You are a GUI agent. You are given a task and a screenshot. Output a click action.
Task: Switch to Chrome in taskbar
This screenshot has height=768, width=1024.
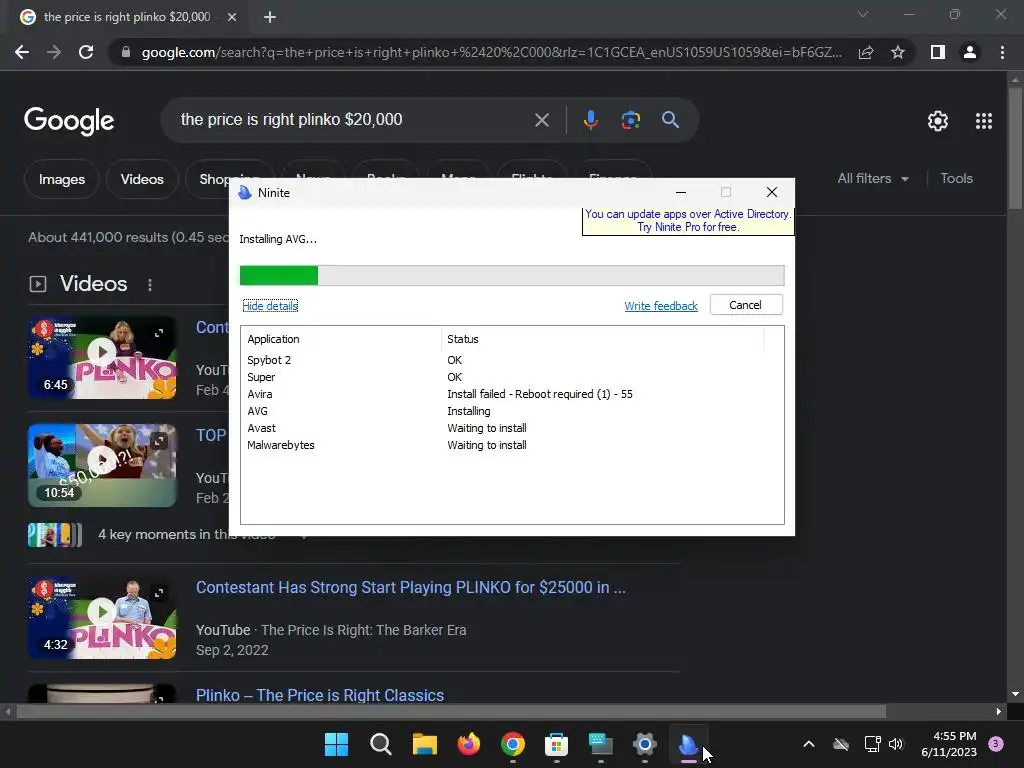(513, 744)
